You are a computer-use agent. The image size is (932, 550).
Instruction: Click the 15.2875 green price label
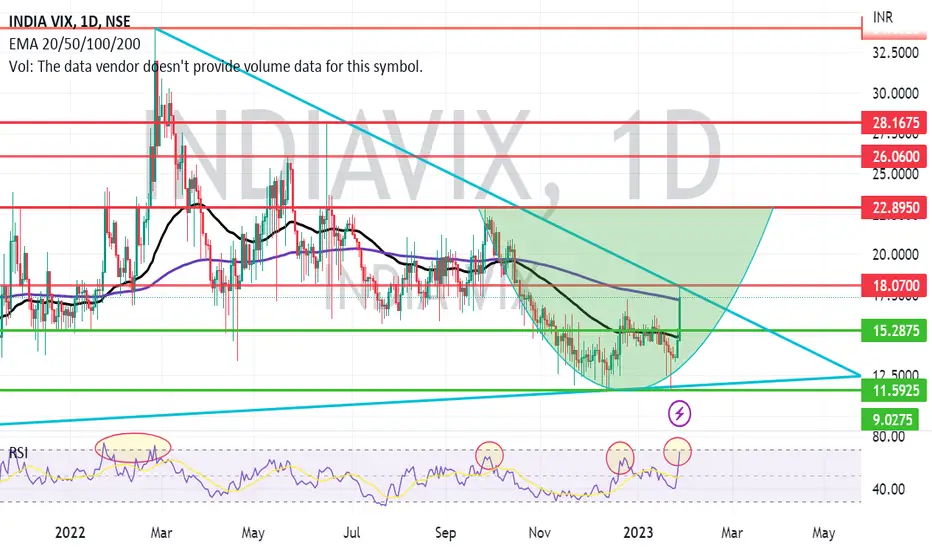pos(895,331)
